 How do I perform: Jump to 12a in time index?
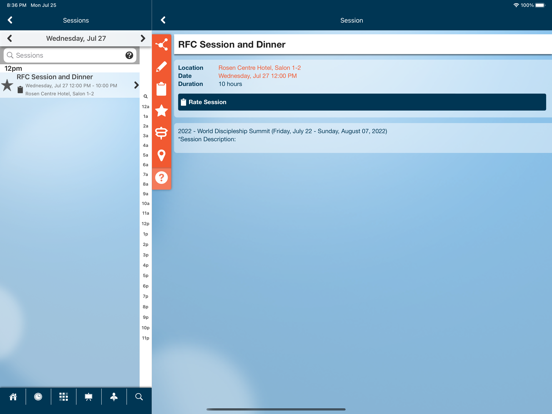[145, 106]
